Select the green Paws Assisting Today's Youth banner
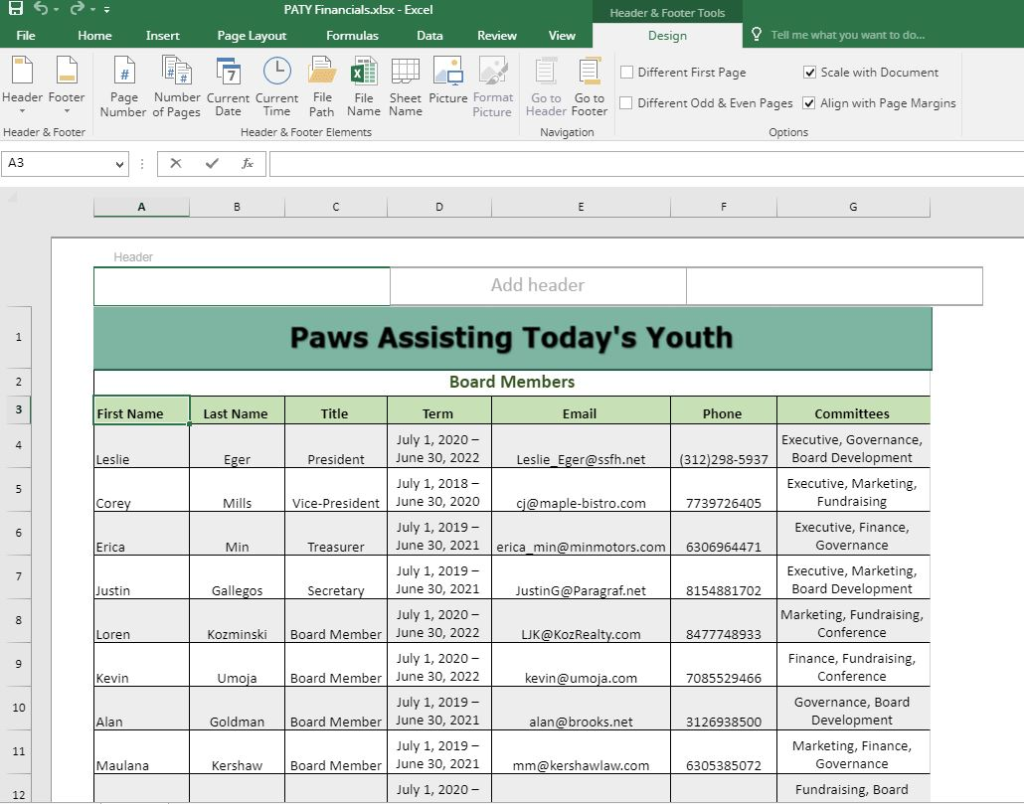Image resolution: width=1024 pixels, height=804 pixels. (x=512, y=338)
